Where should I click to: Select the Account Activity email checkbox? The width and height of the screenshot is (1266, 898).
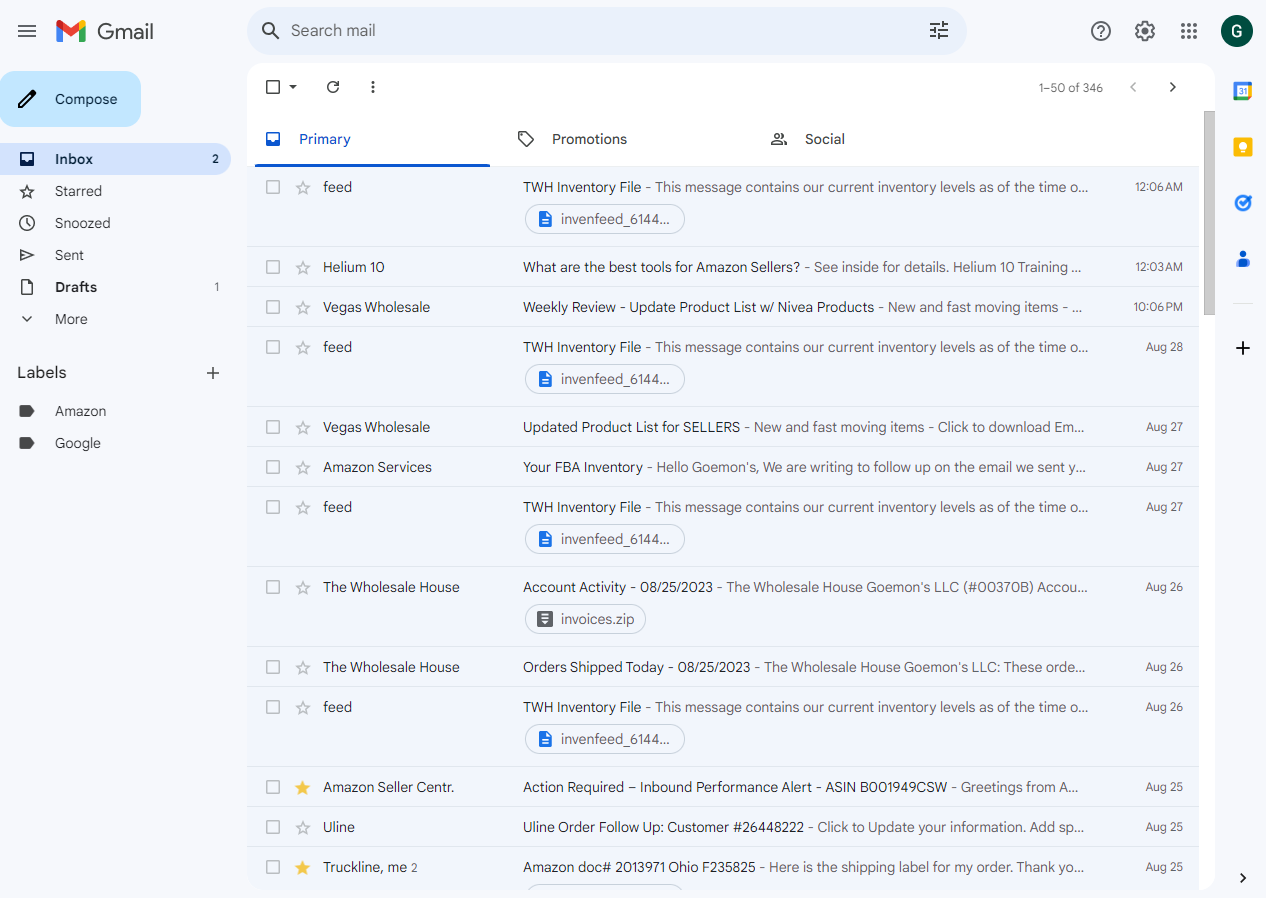273,587
